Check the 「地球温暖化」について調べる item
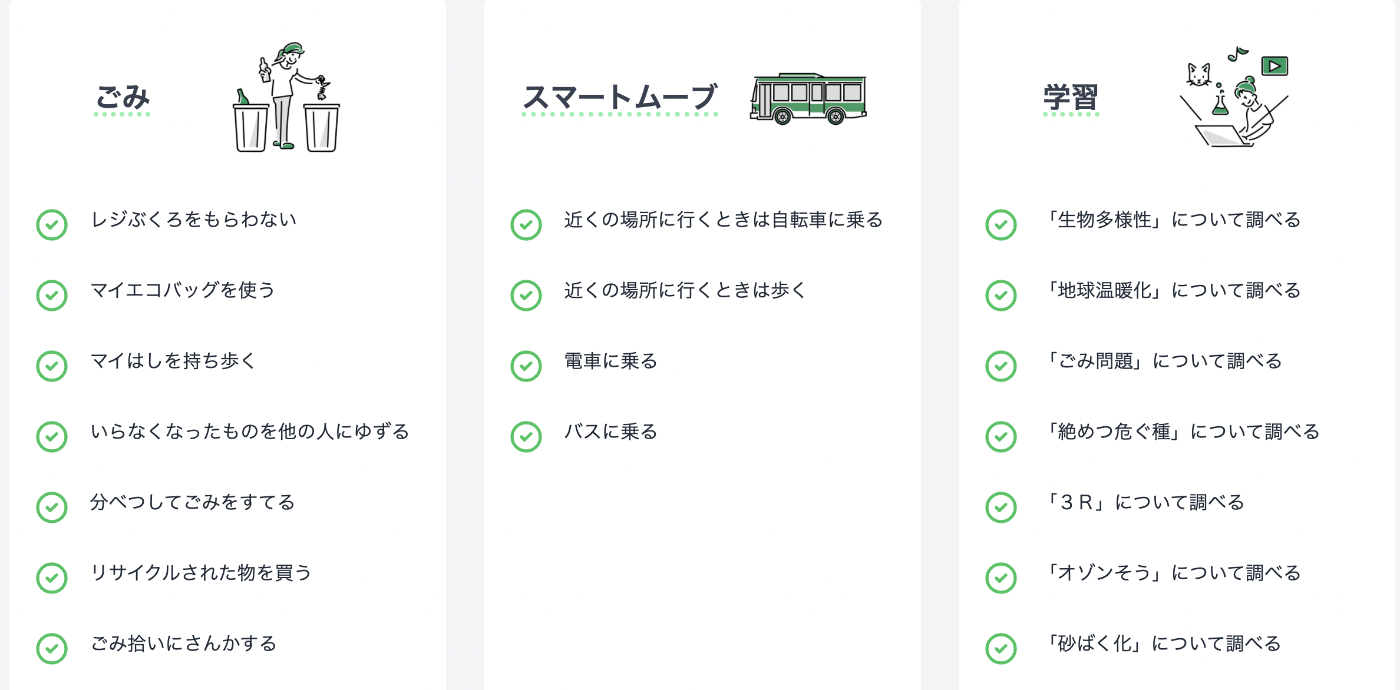 1001,295
